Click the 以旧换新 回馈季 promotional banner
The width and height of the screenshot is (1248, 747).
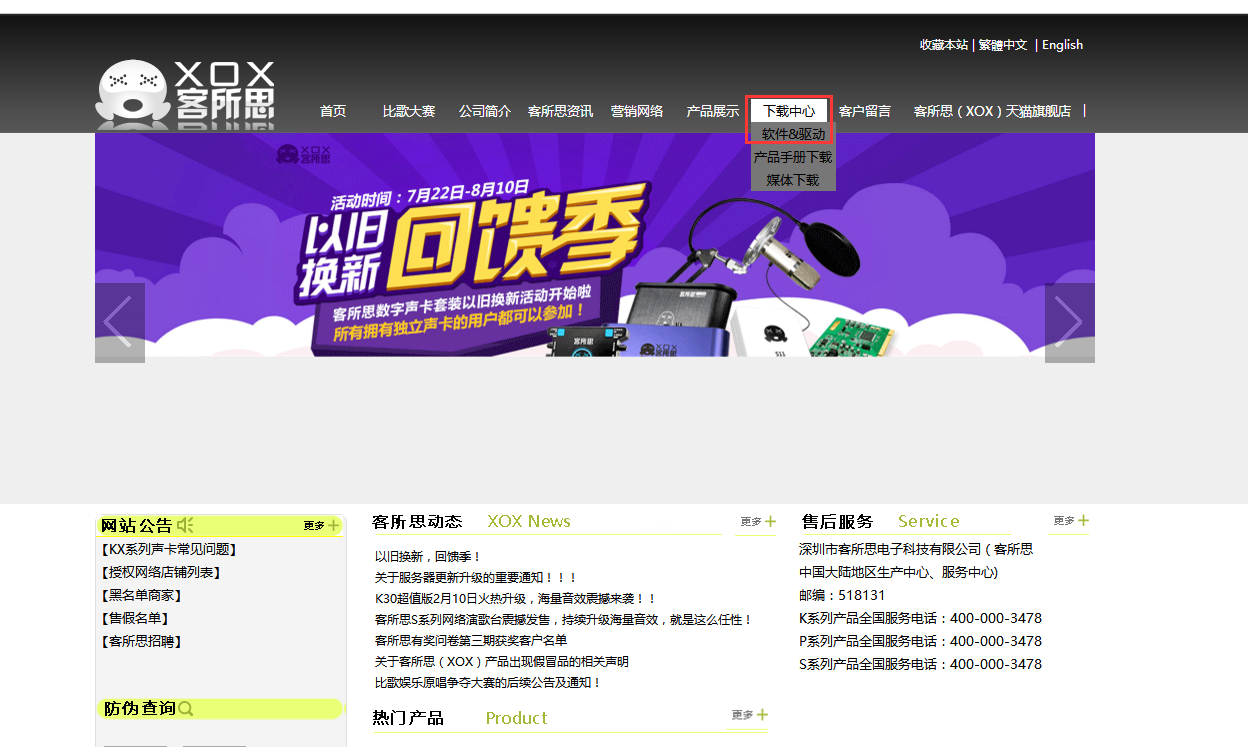(595, 245)
